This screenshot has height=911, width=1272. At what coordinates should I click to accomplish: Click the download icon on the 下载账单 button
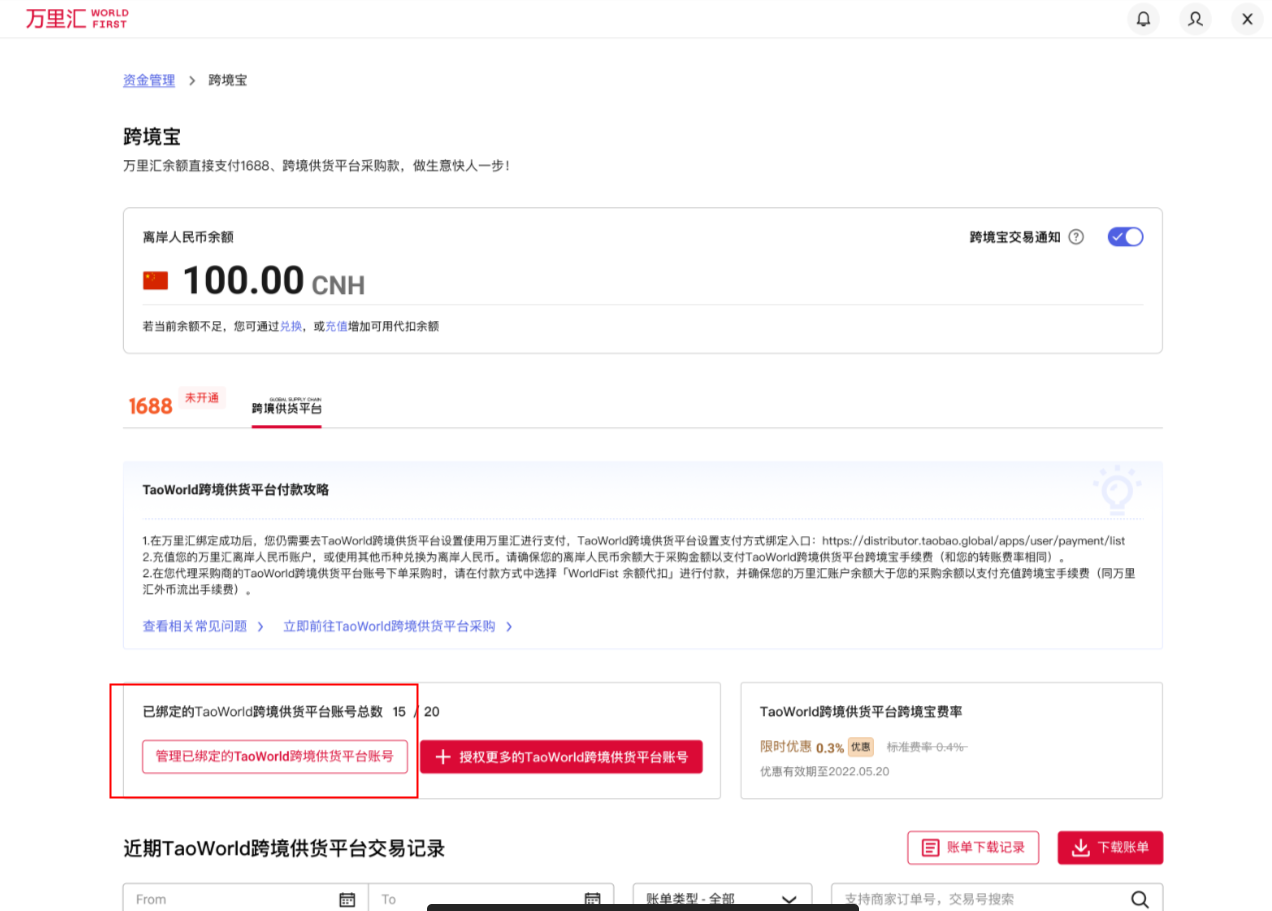point(1079,847)
